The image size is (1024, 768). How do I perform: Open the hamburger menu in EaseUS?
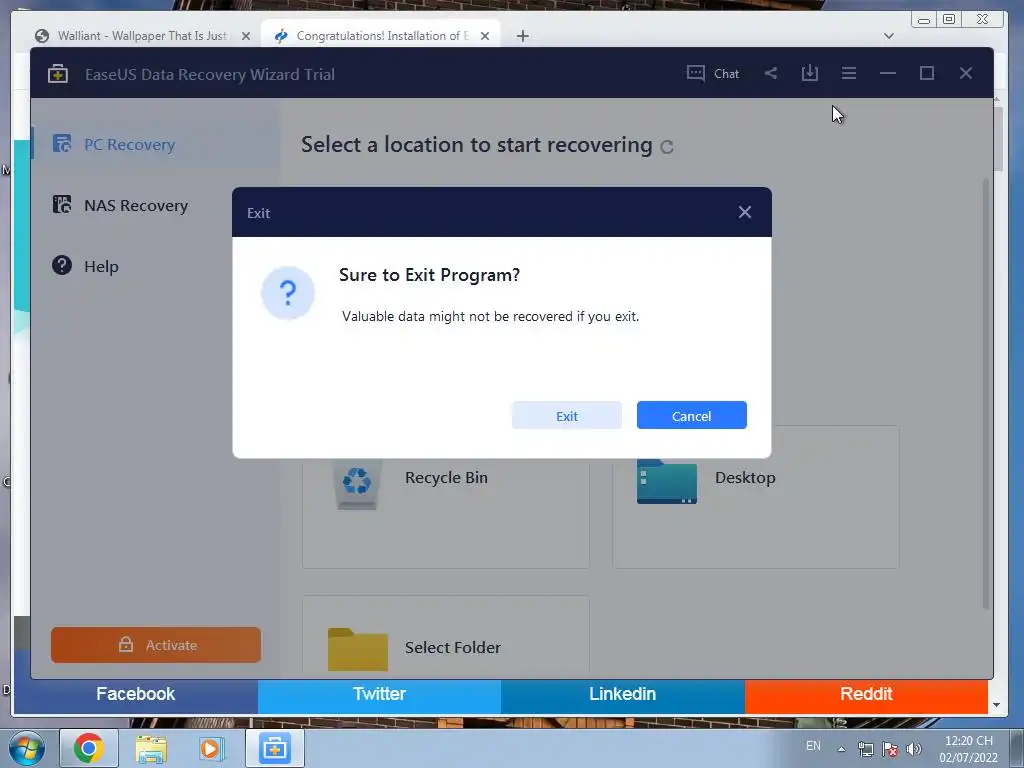[x=848, y=73]
